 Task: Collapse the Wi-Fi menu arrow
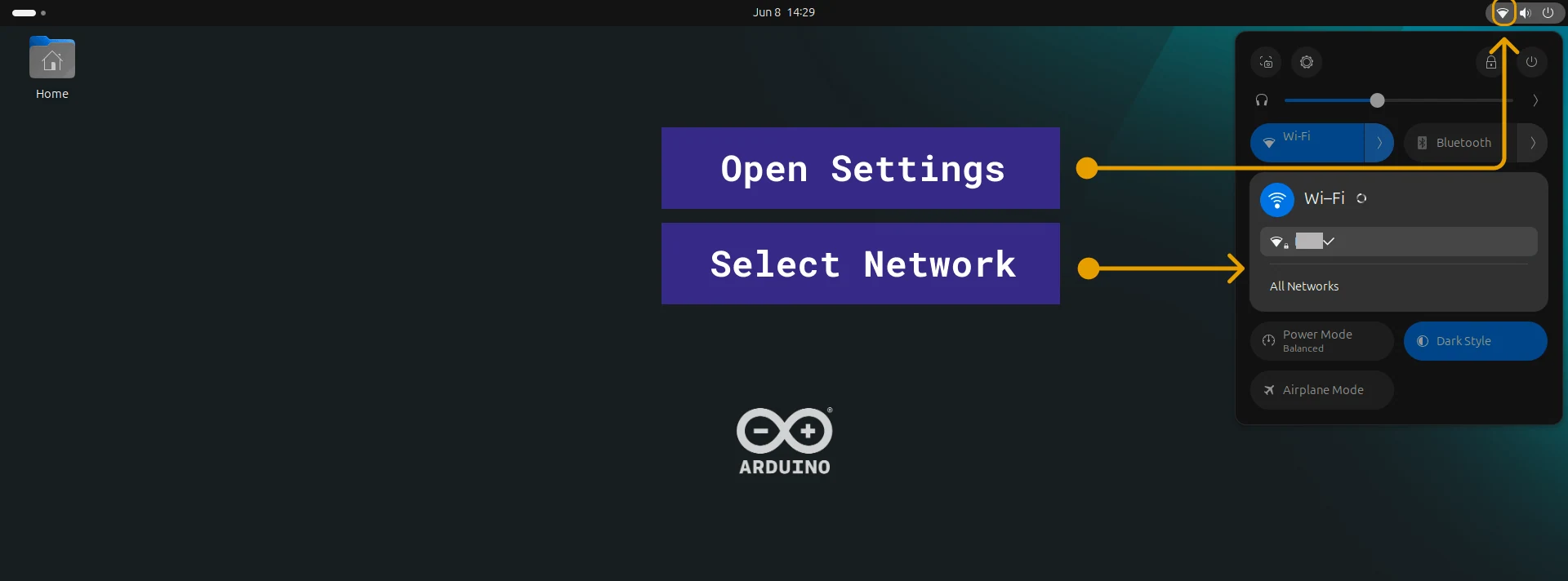tap(1379, 143)
